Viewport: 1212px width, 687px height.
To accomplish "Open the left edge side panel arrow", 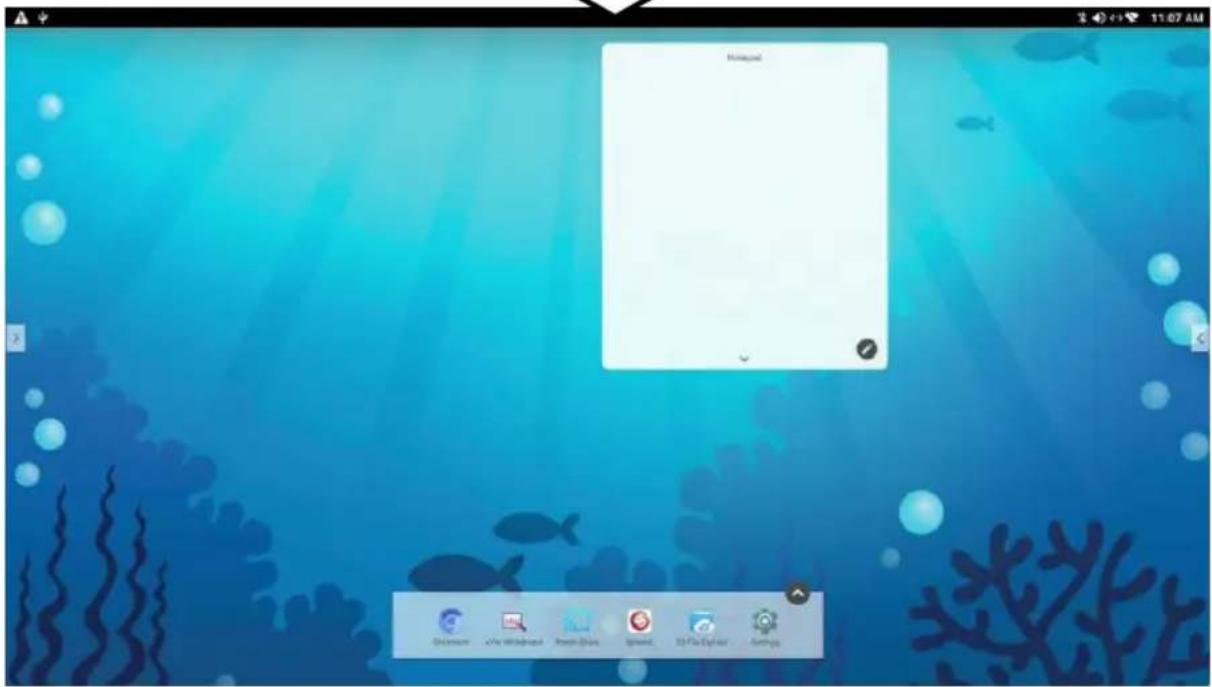I will (x=14, y=338).
